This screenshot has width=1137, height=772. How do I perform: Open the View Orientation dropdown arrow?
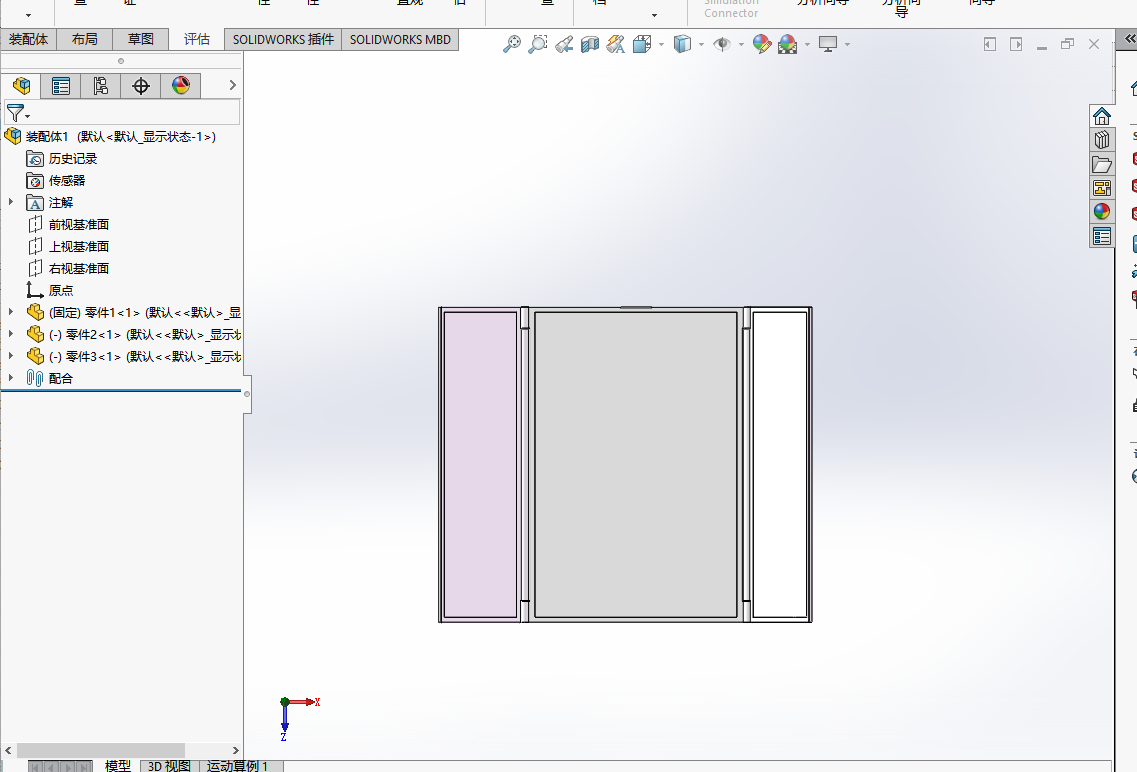[661, 45]
